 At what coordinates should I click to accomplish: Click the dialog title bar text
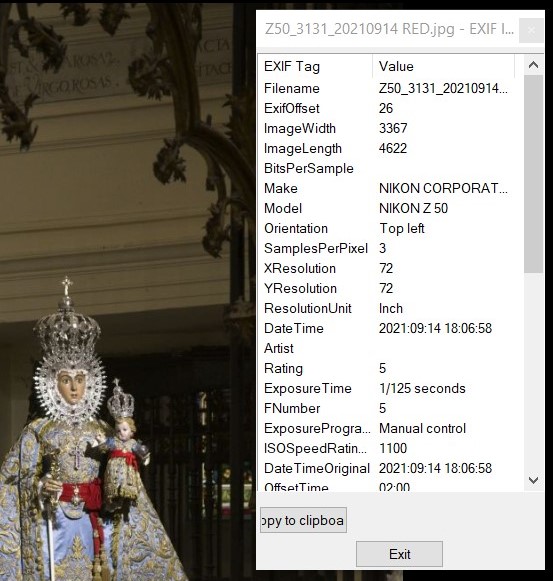point(389,29)
